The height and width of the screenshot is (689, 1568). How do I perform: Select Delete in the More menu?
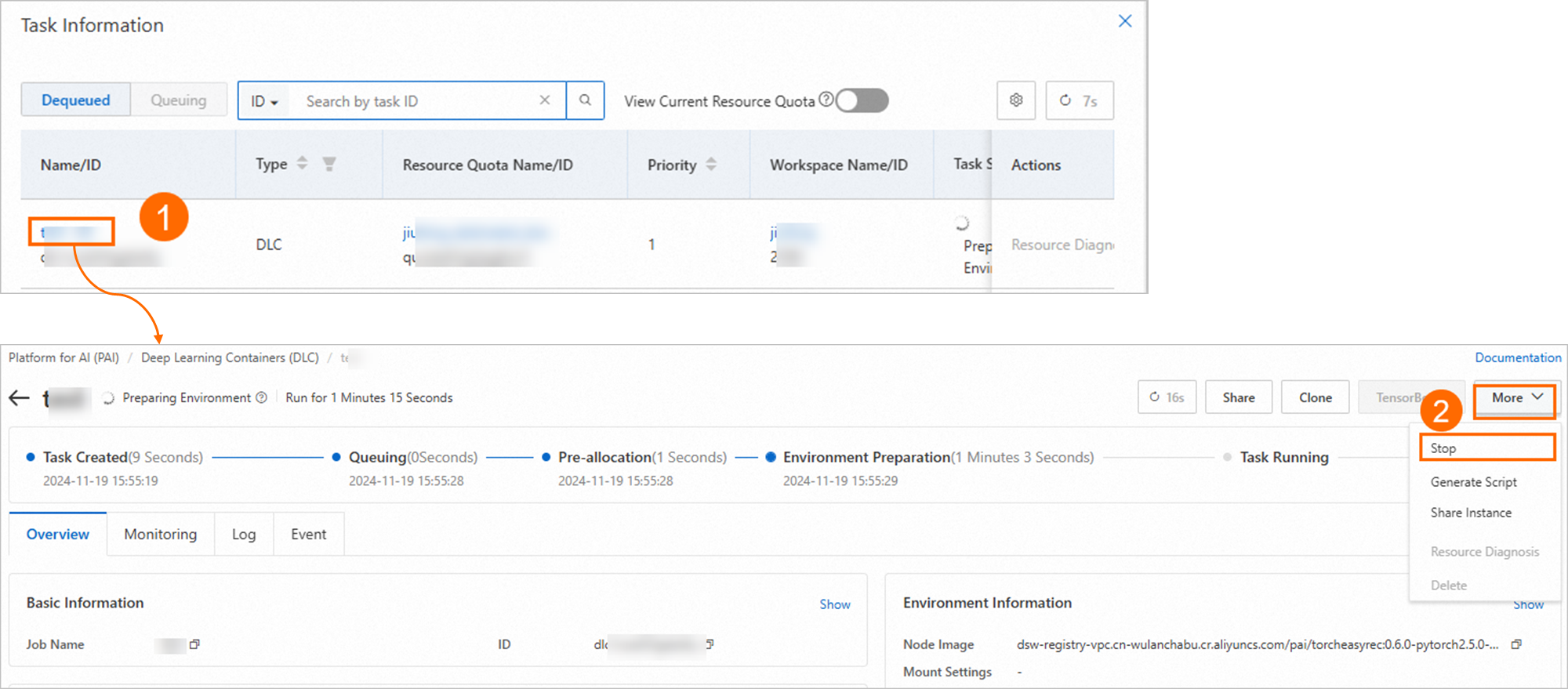[1449, 586]
